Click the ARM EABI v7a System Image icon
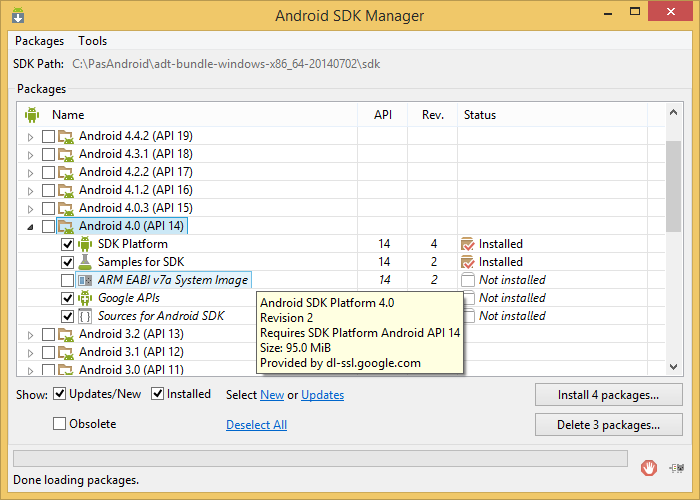 (x=85, y=280)
